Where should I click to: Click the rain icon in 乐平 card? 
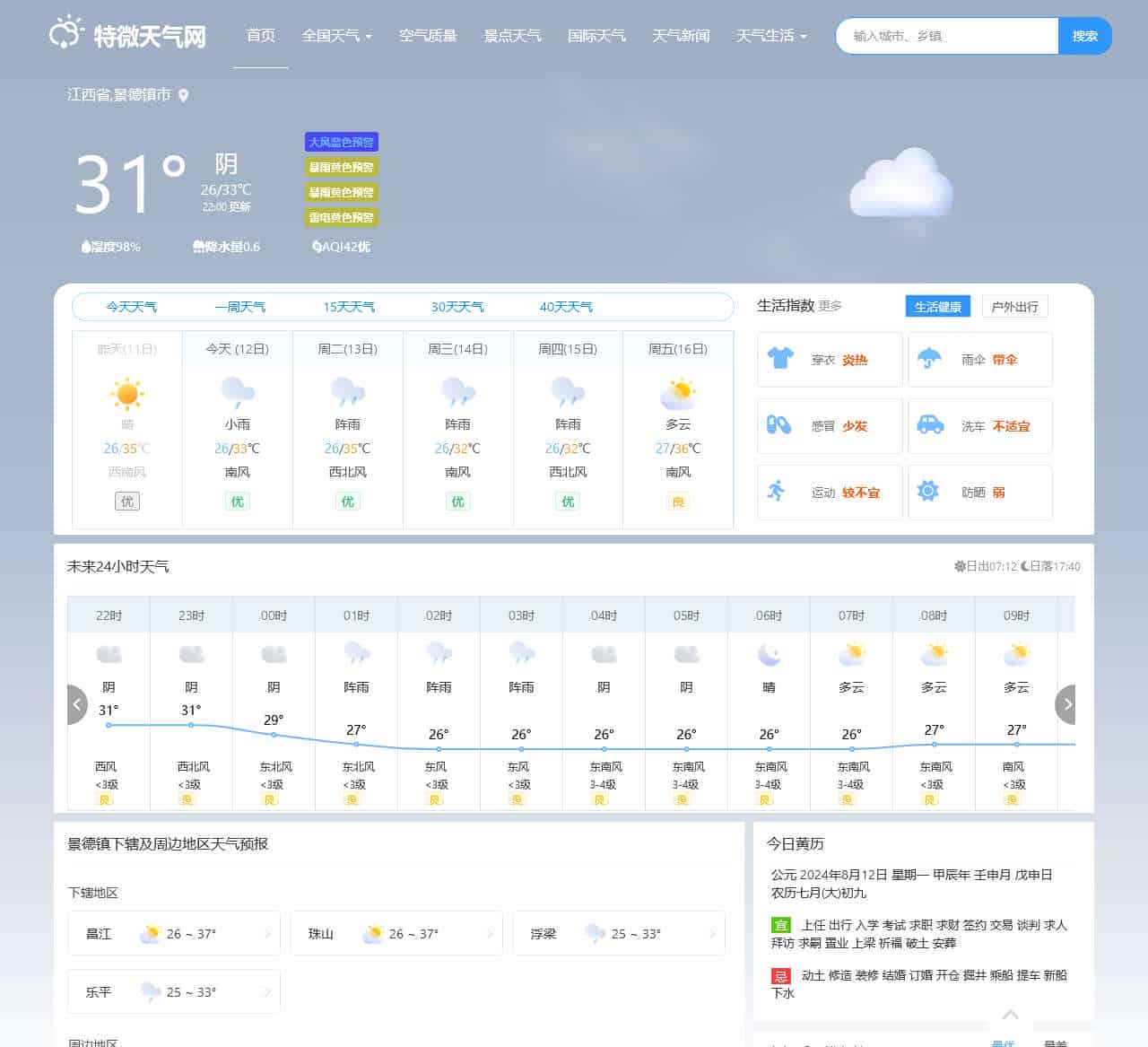[150, 992]
